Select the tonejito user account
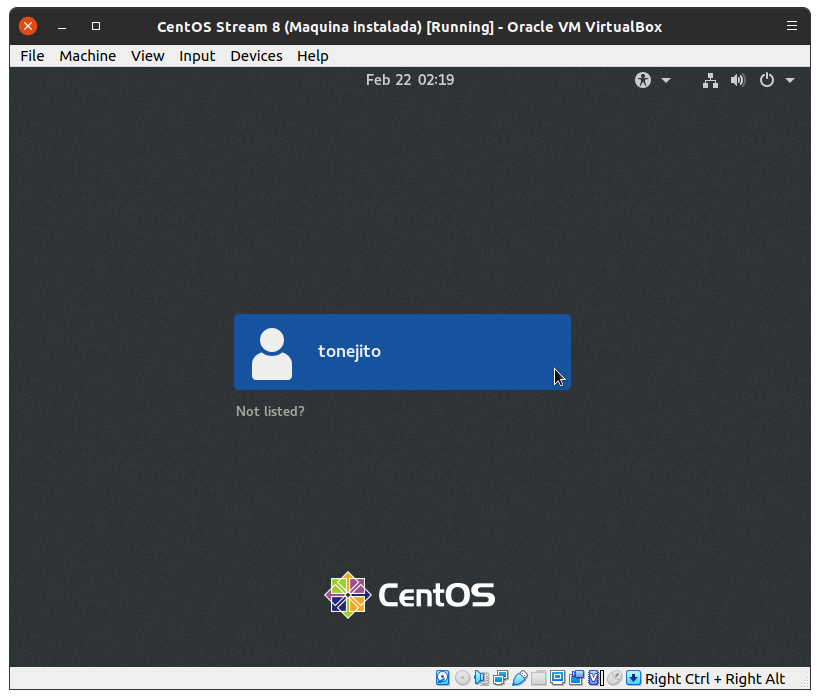Image resolution: width=820 pixels, height=699 pixels. click(402, 352)
